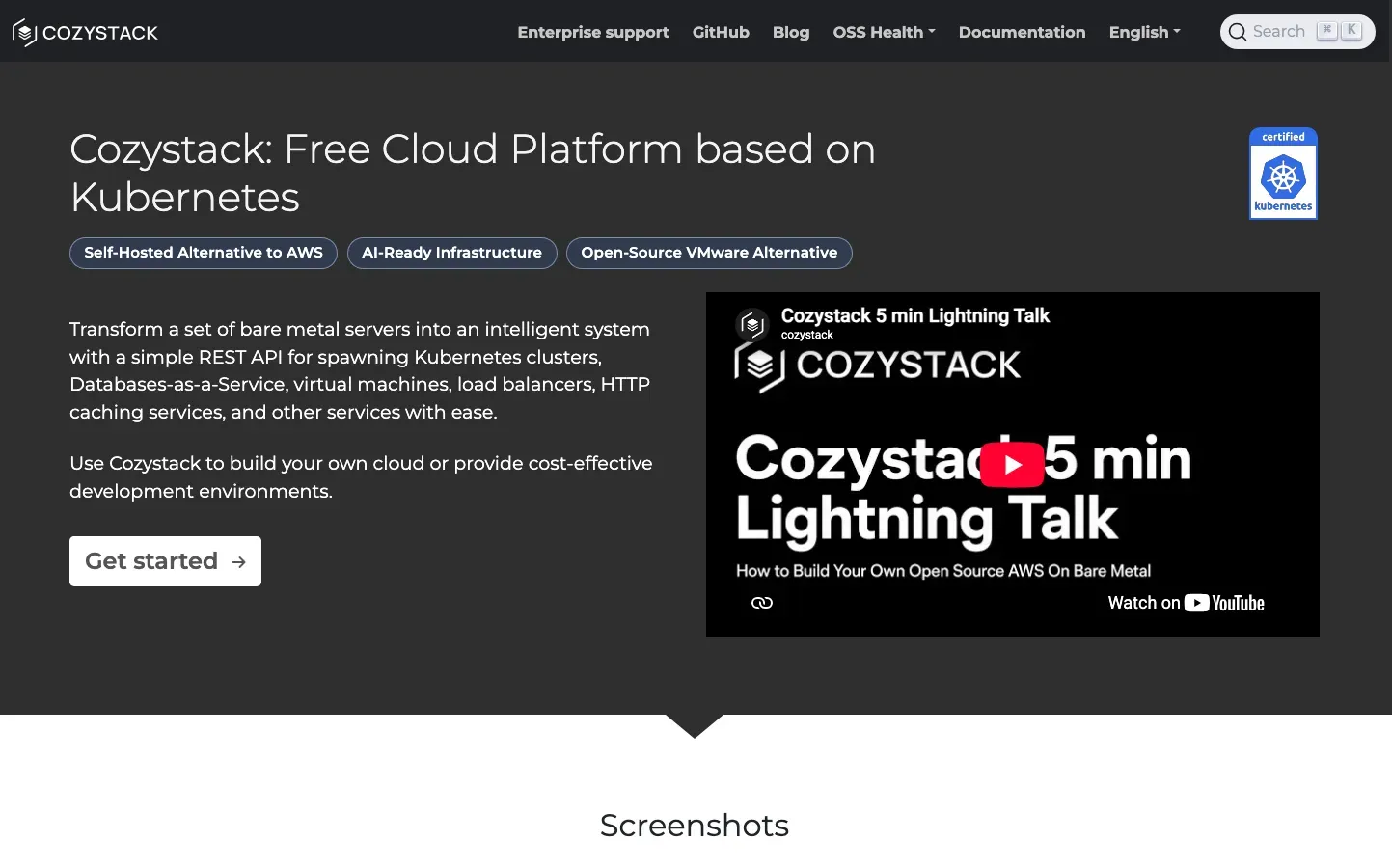Click the cozystack channel avatar in video

[752, 325]
